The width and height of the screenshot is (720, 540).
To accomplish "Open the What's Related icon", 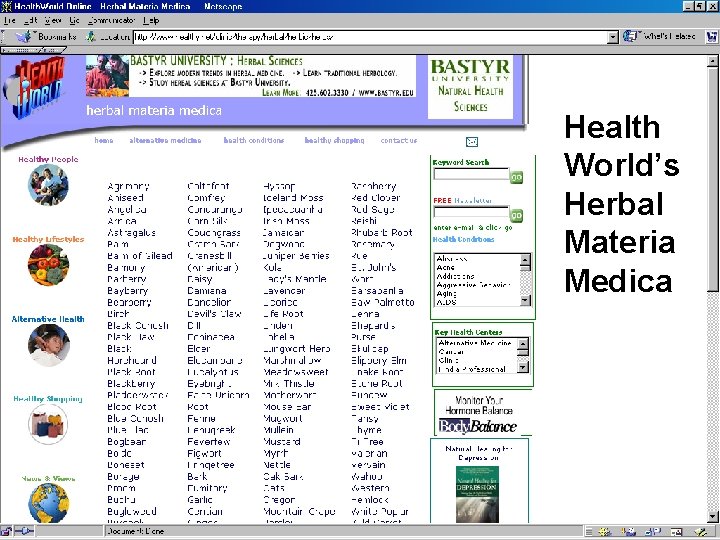I will click(630, 36).
